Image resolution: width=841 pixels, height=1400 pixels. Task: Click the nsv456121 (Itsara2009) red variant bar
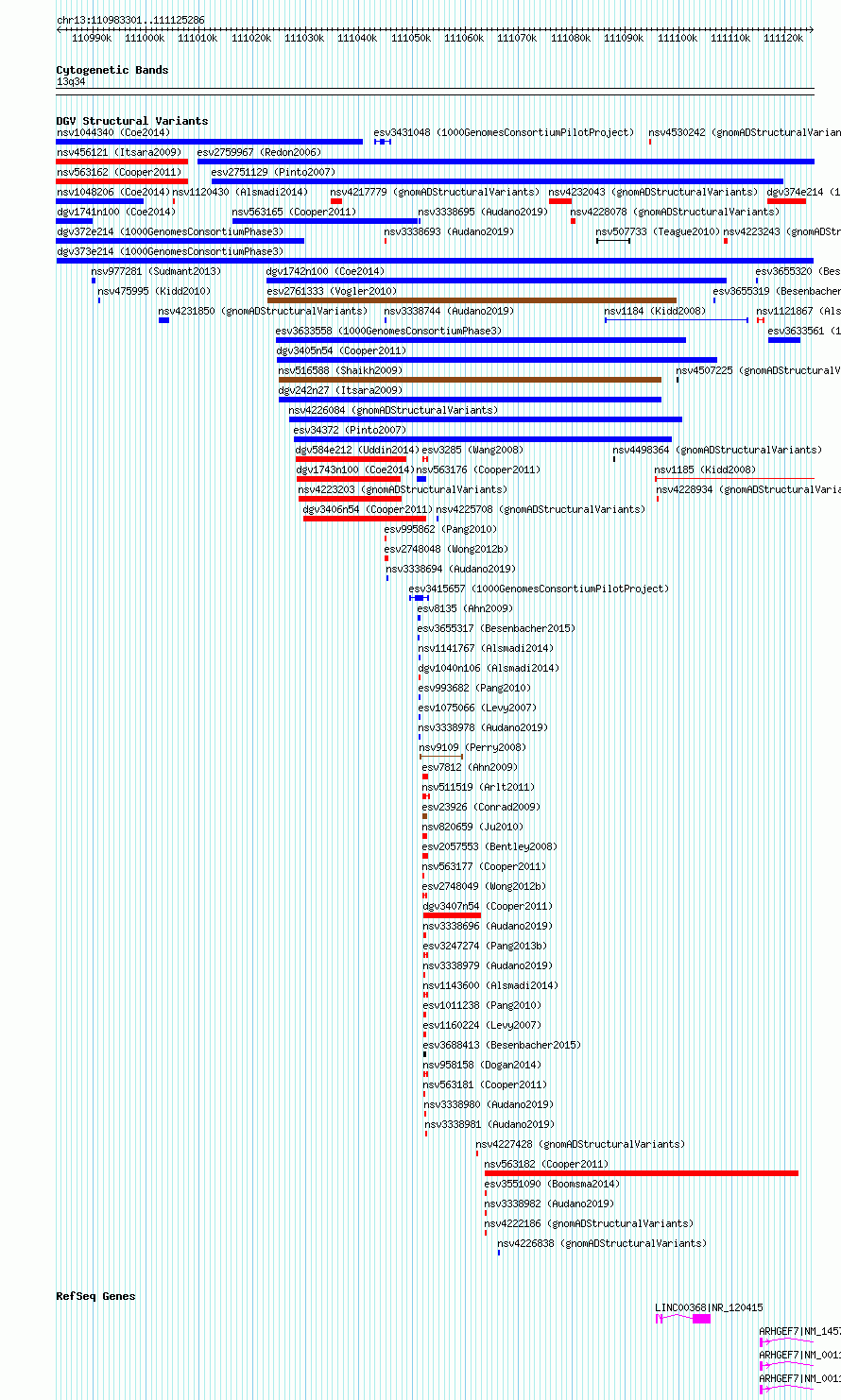click(x=122, y=162)
